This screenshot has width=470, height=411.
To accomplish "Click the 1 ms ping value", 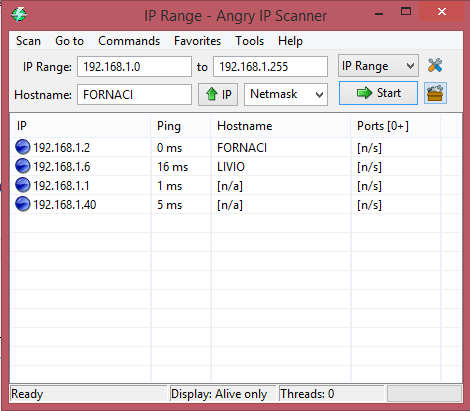I will [169, 186].
